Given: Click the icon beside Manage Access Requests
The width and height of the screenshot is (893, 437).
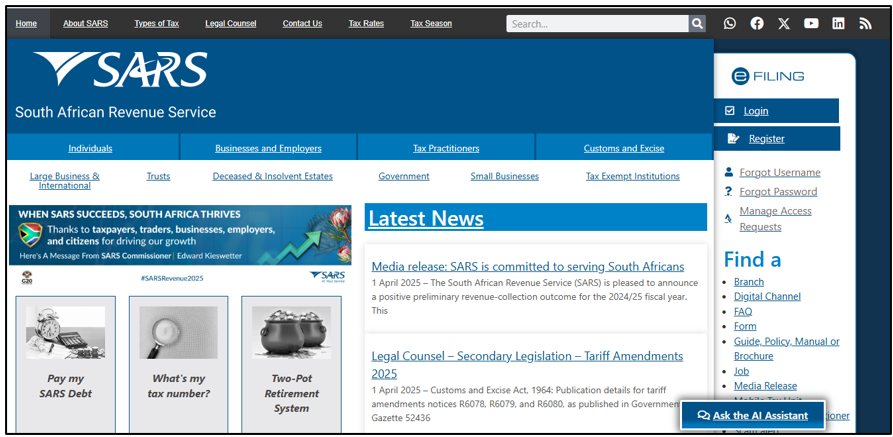Looking at the screenshot, I should [728, 218].
